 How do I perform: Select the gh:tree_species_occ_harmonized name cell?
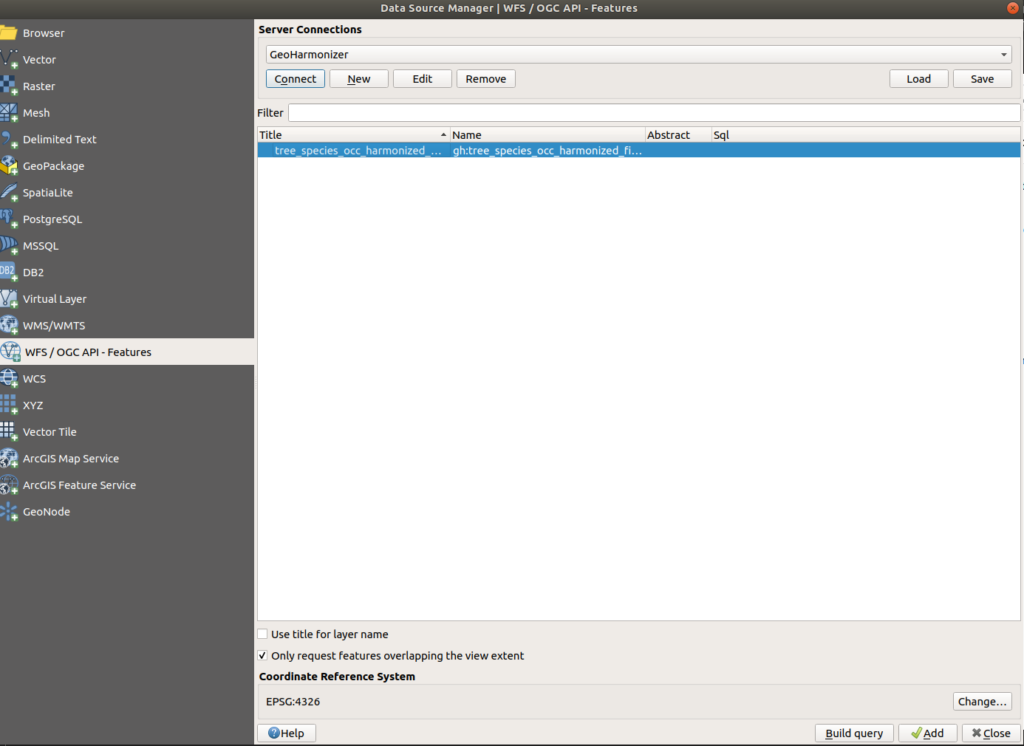[x=547, y=150]
